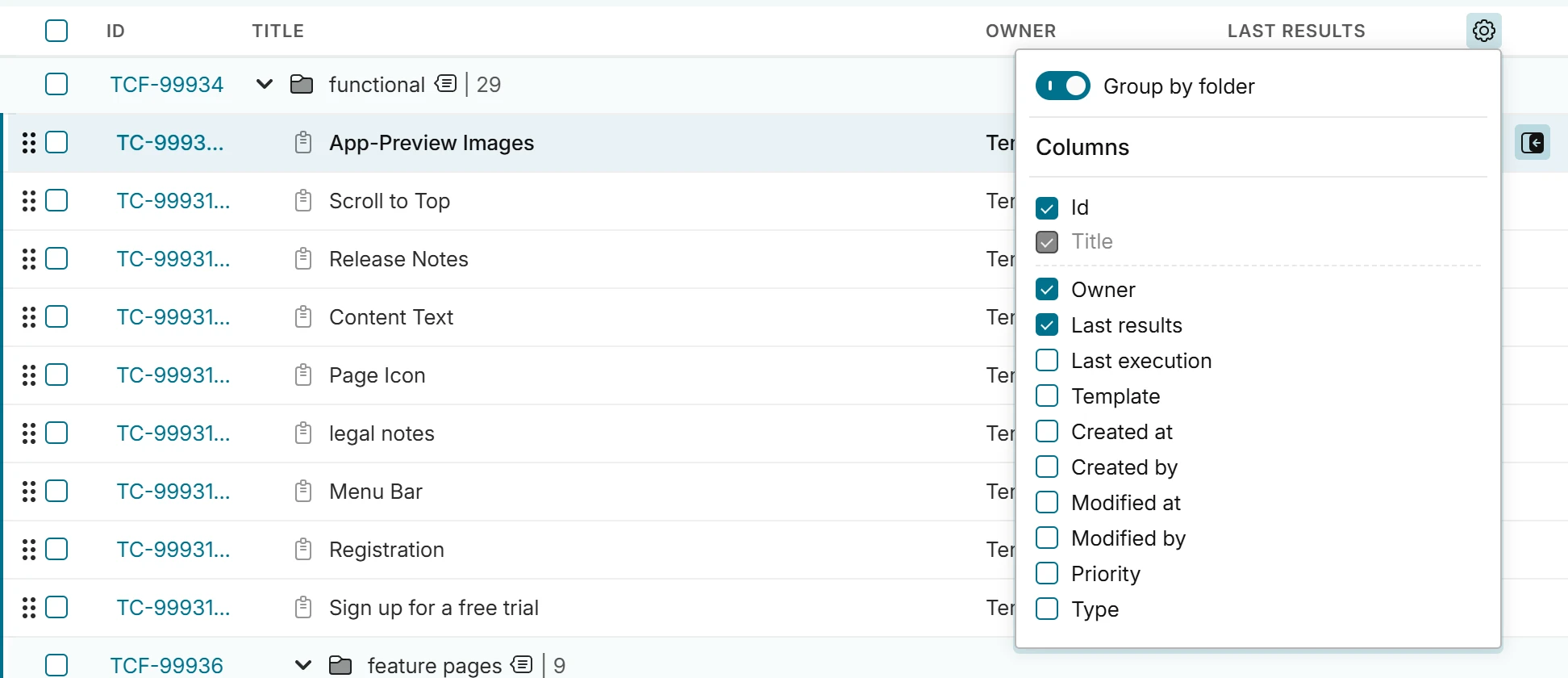Click the Sign up for a free trial title
This screenshot has width=1568, height=678.
(x=434, y=608)
